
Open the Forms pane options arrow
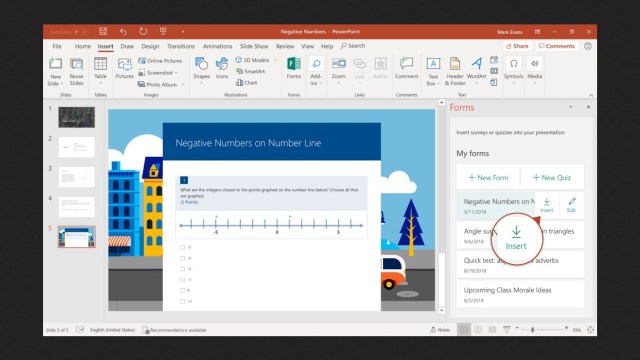pyautogui.click(x=571, y=107)
